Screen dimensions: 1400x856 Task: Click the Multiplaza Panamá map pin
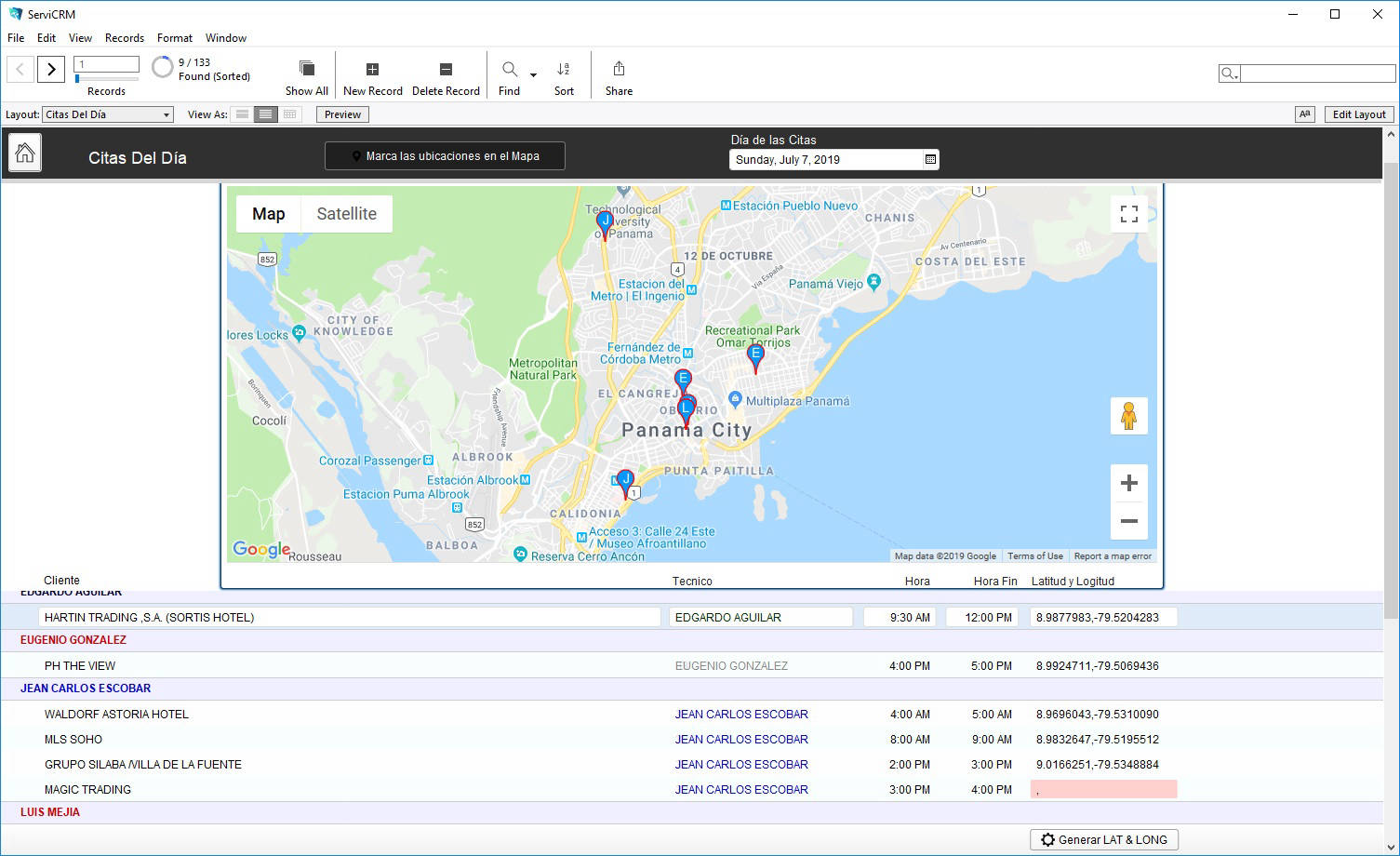coord(735,400)
